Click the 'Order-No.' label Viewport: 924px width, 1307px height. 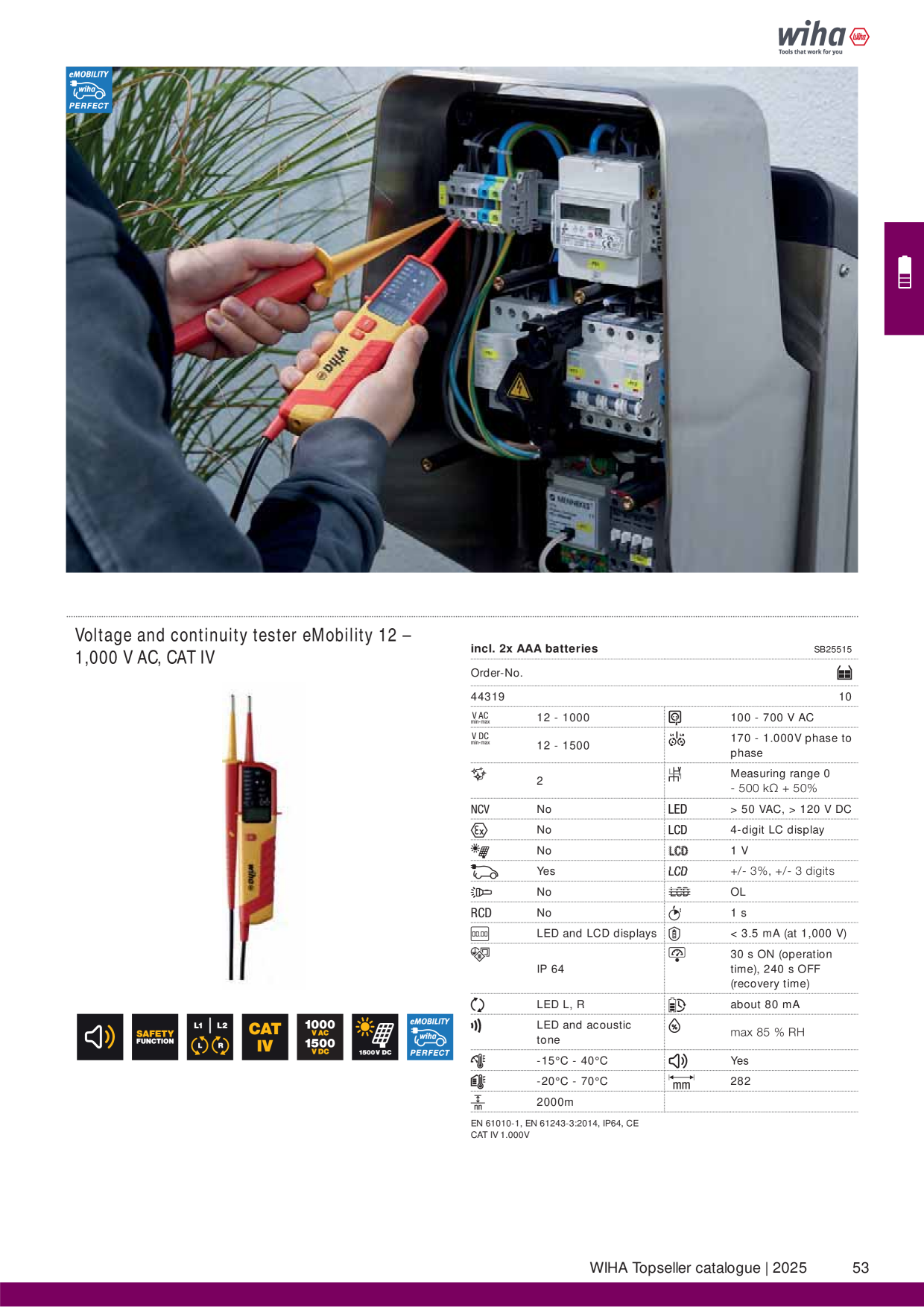(496, 673)
